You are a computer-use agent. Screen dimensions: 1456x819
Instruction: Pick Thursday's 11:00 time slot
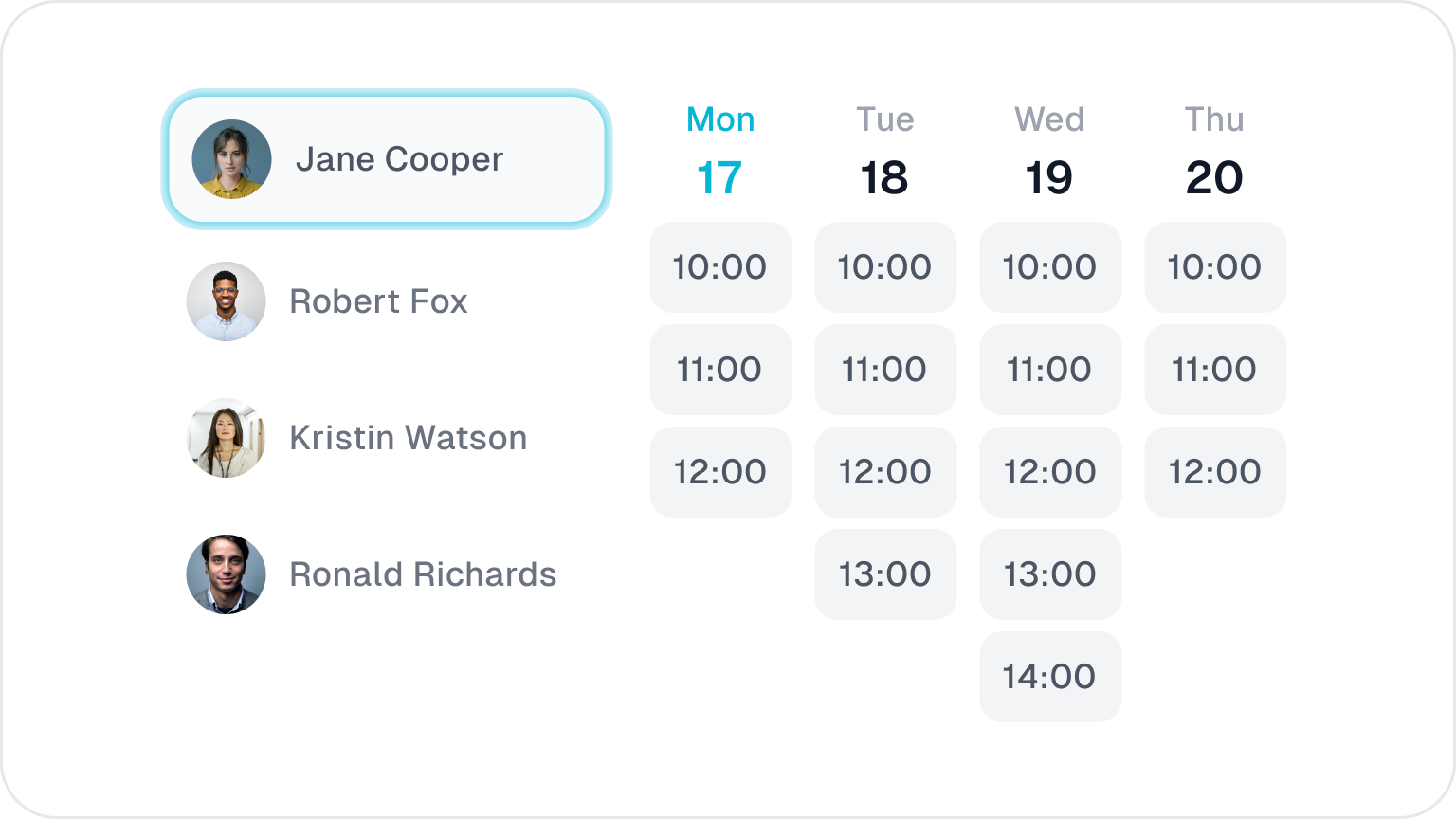point(1215,370)
